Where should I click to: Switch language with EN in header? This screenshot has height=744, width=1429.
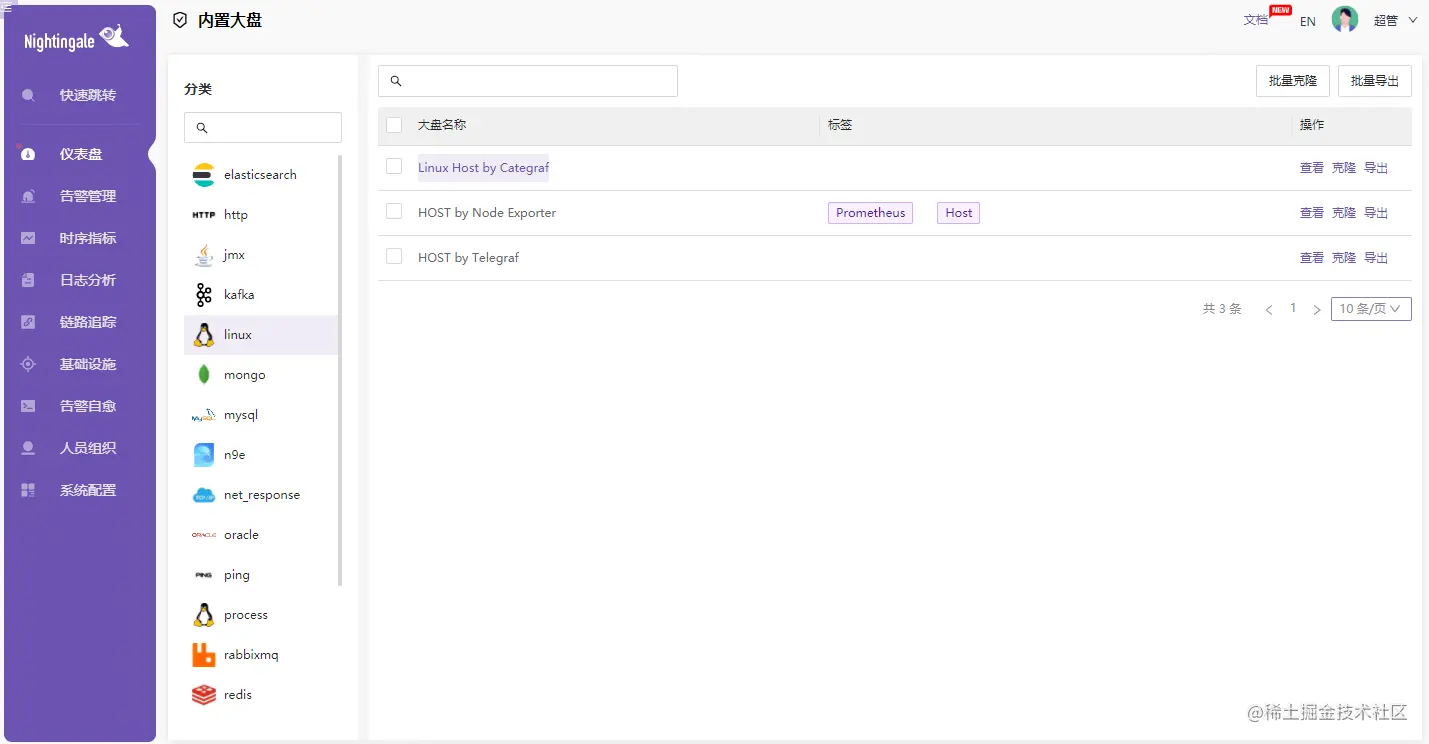(1308, 21)
